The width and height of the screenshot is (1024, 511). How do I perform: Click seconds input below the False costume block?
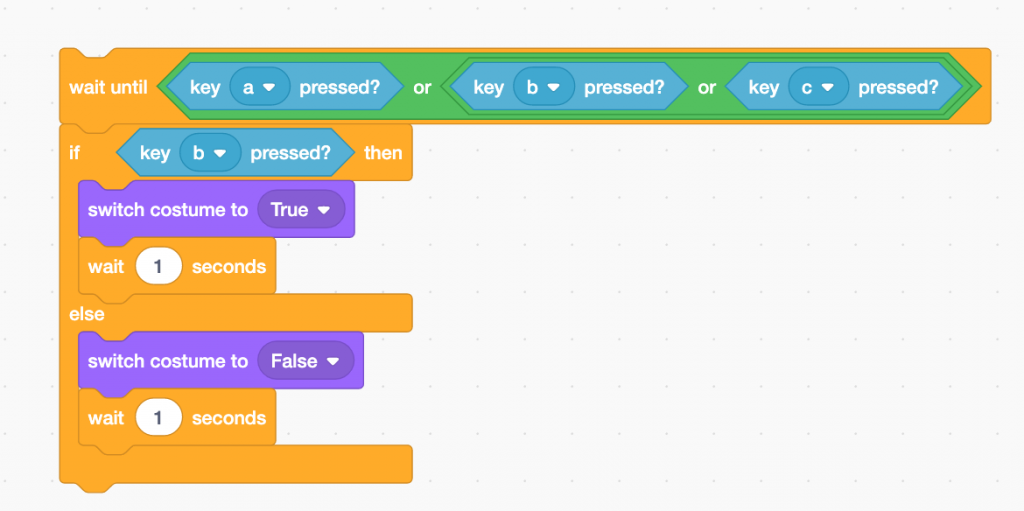click(159, 418)
